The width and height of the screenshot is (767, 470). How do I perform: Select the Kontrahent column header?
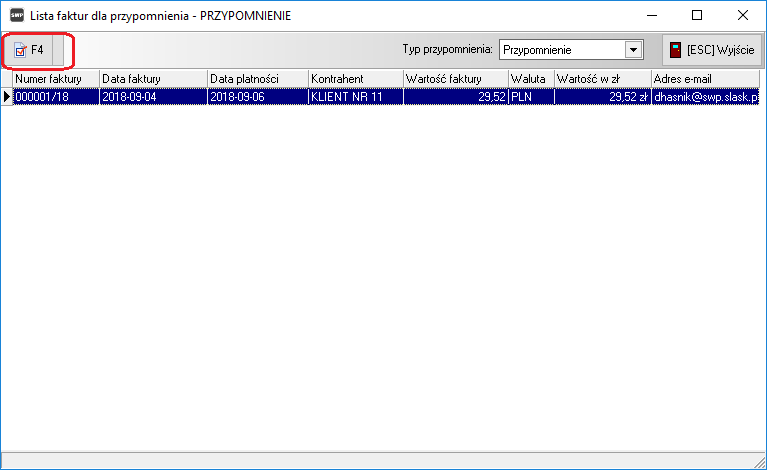355,79
